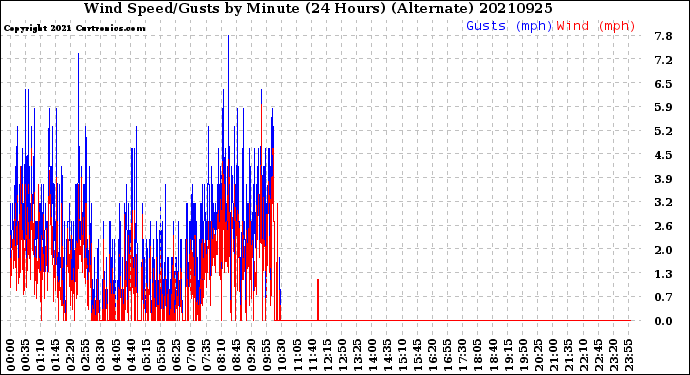Click the 23:55 time axis label
Image resolution: width=690 pixels, height=375 pixels.
click(x=628, y=355)
